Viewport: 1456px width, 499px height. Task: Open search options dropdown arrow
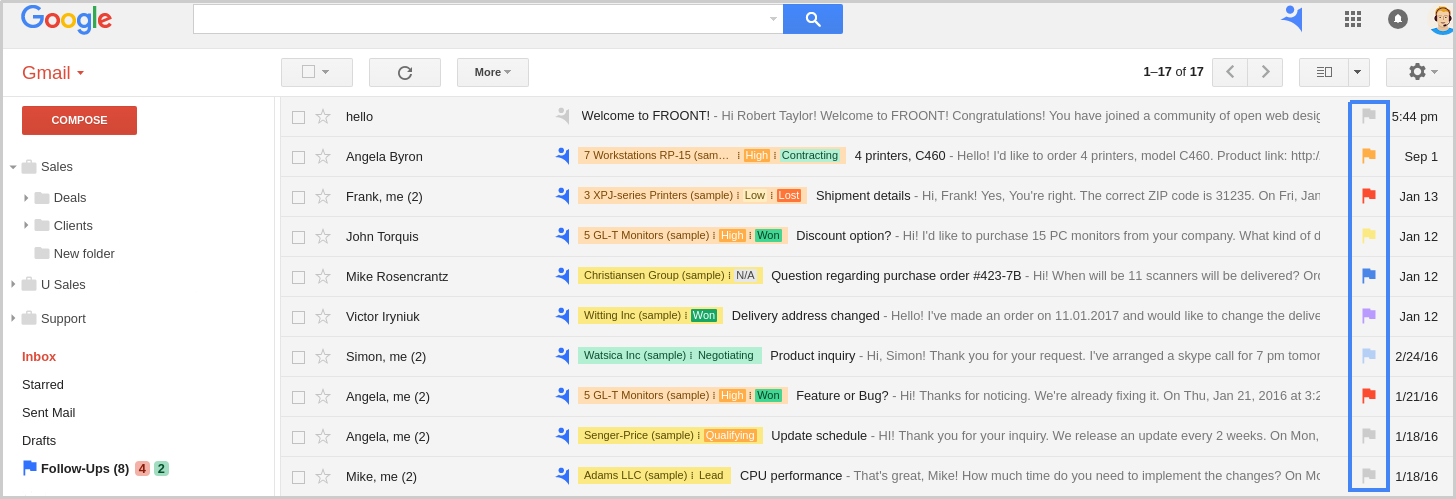[x=773, y=19]
